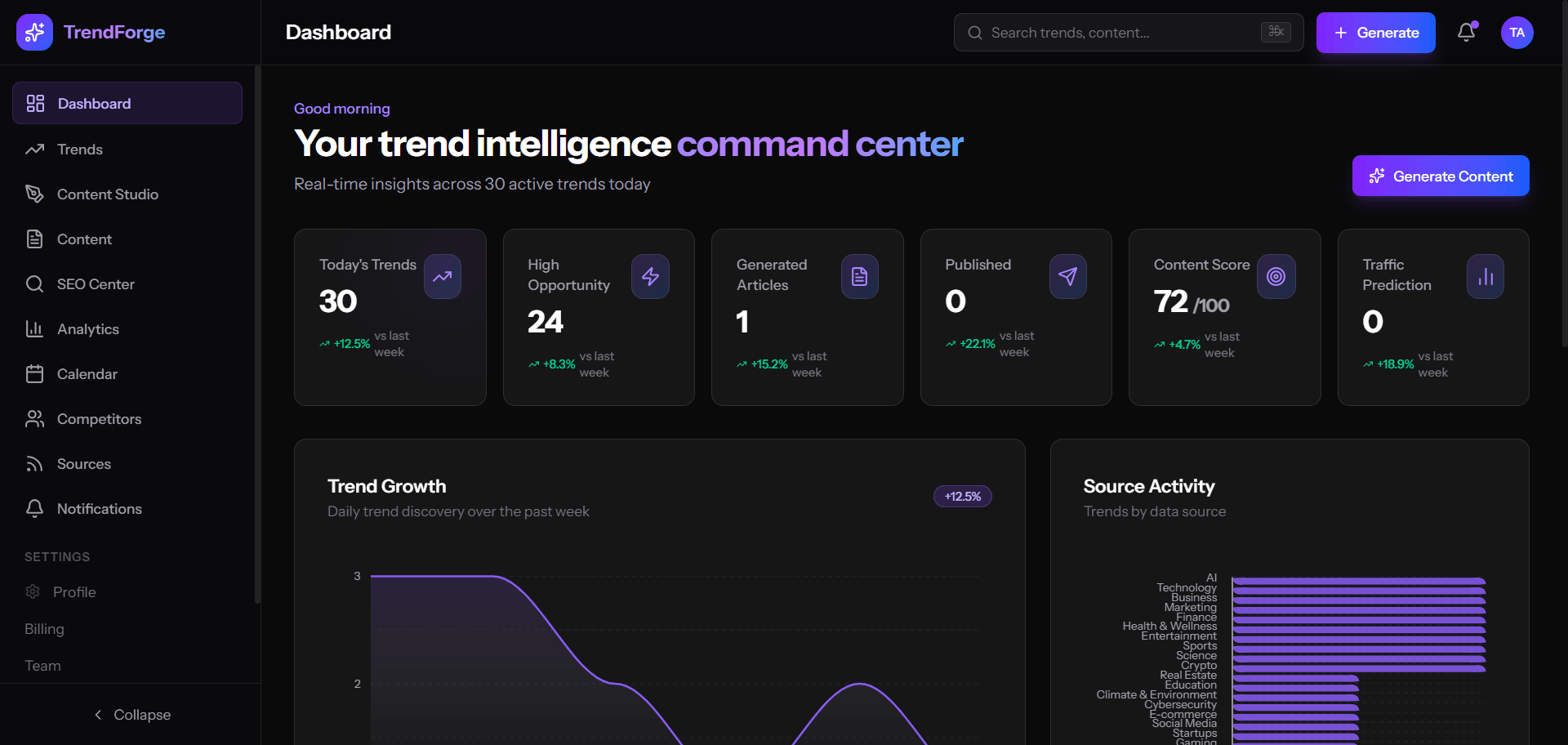Go to the Trends page
Image resolution: width=1568 pixels, height=745 pixels.
pos(127,149)
